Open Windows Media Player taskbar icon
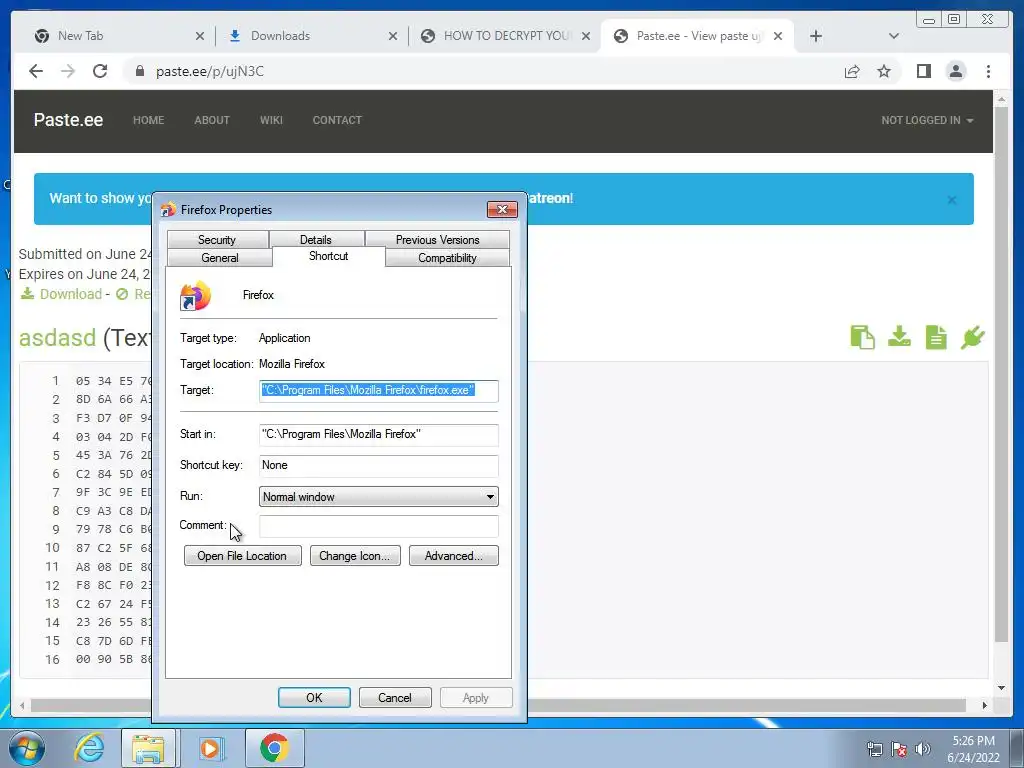This screenshot has height=768, width=1024. point(211,748)
